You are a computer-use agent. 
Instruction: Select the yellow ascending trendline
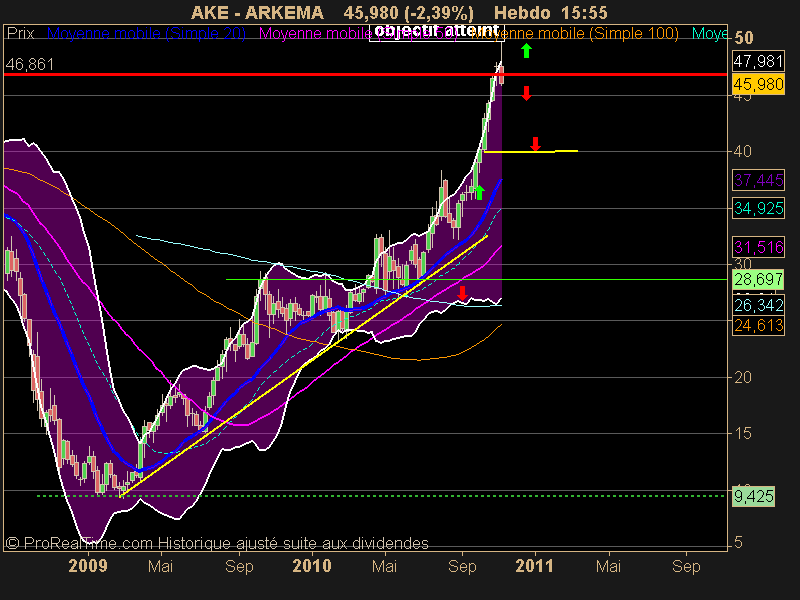(304, 365)
